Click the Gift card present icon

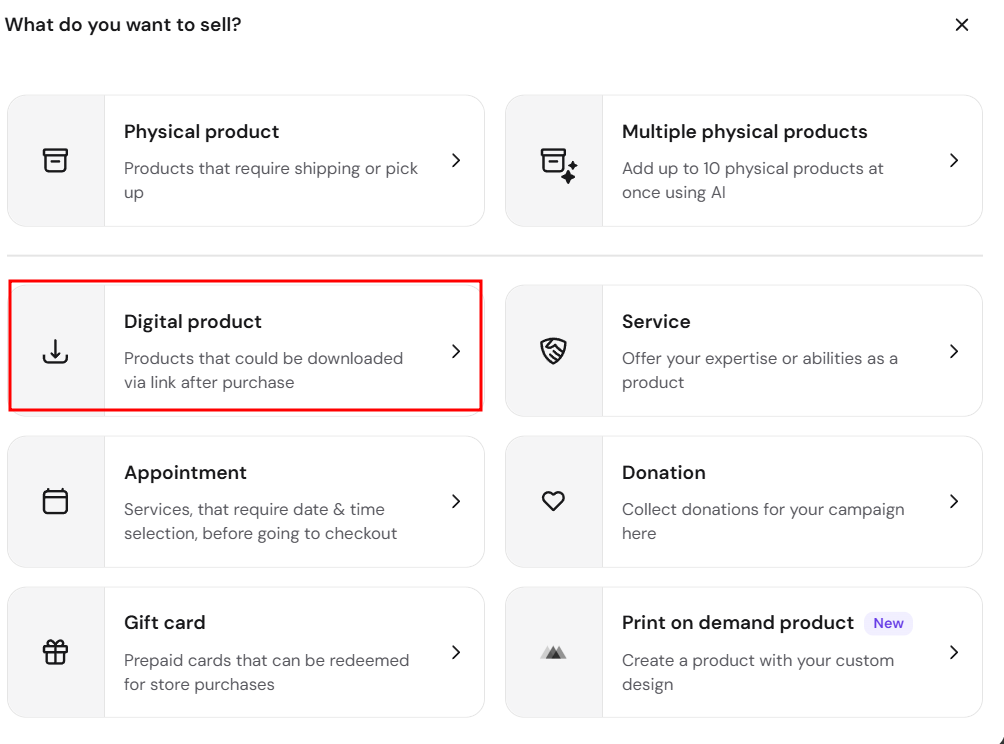(55, 652)
